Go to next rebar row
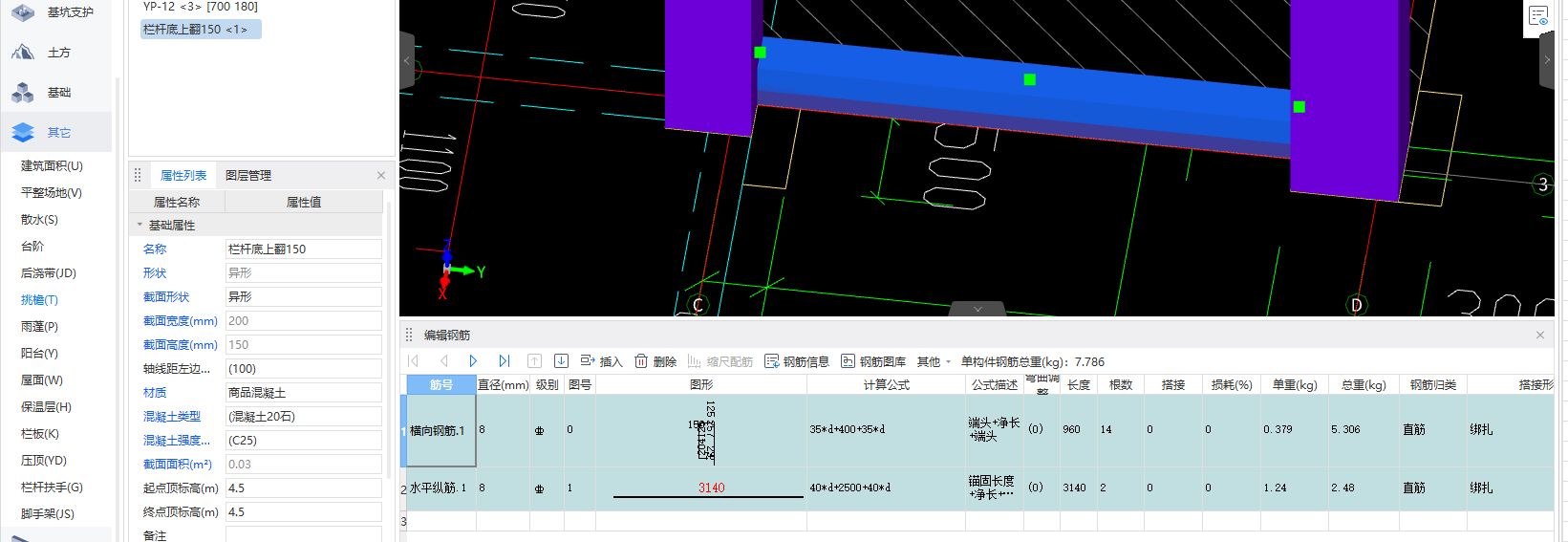 pyautogui.click(x=473, y=360)
